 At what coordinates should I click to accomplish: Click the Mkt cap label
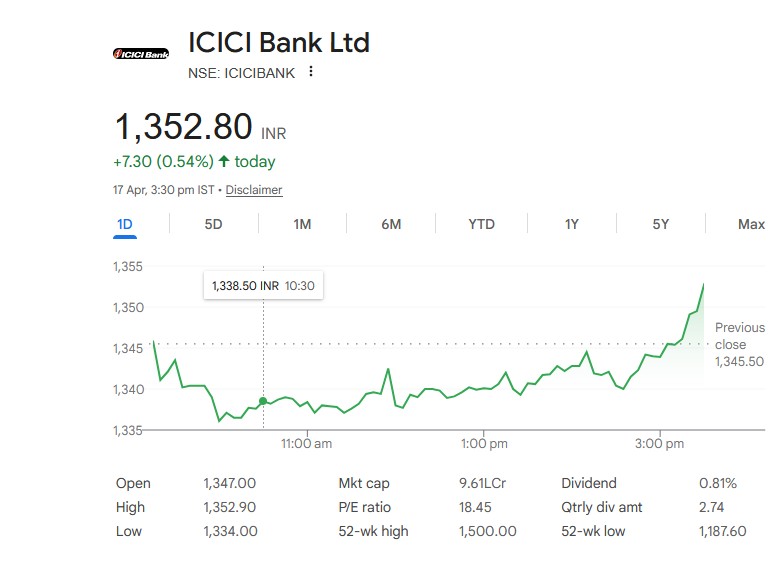[x=362, y=483]
